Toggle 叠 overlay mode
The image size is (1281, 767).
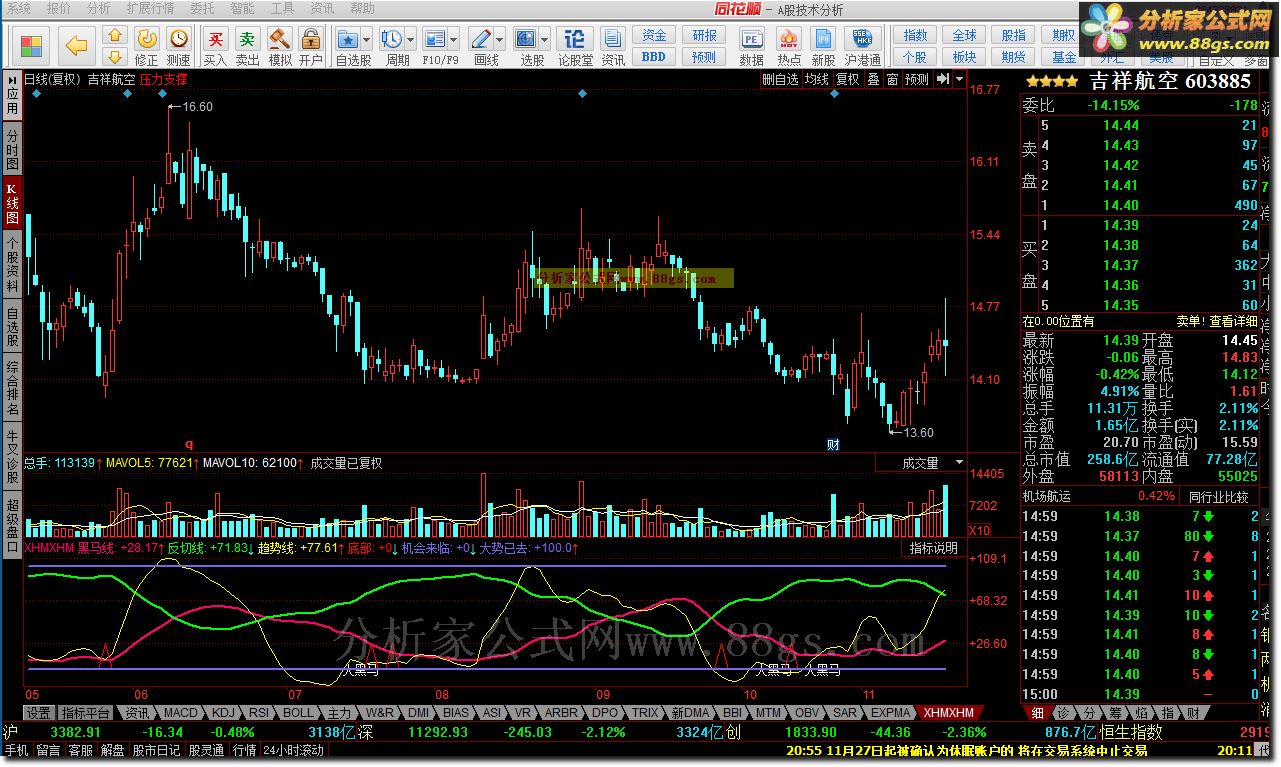point(873,79)
